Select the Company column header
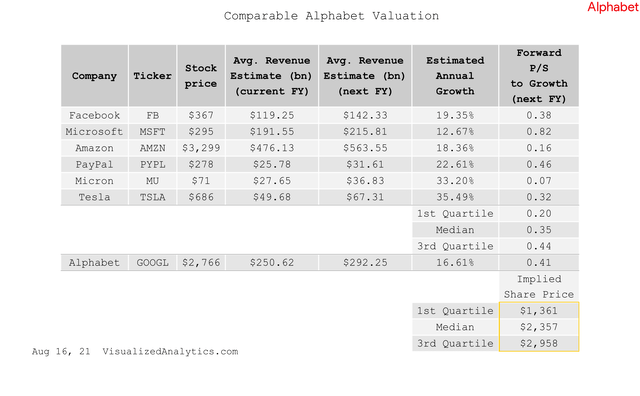Viewport: 640px width, 396px height. [94, 76]
